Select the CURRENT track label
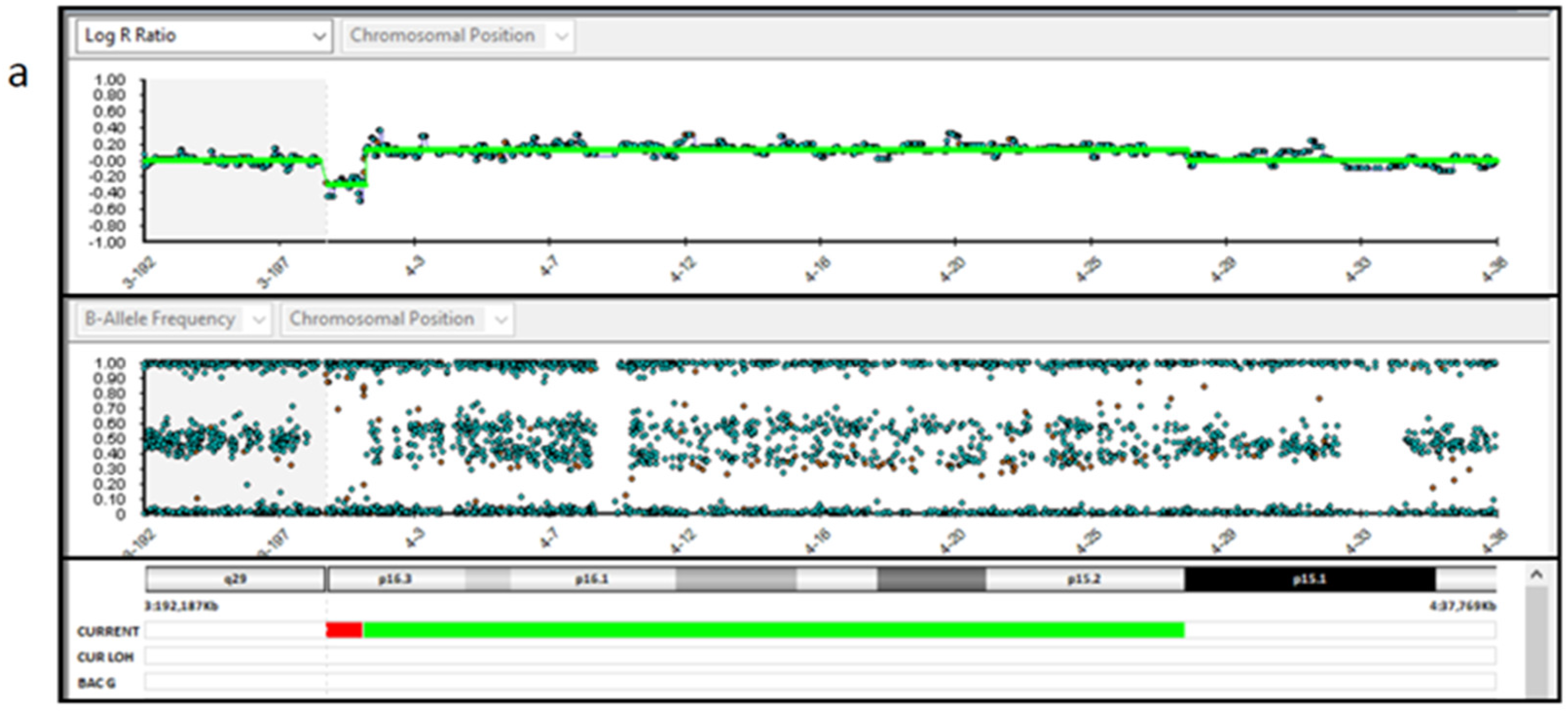The width and height of the screenshot is (1568, 712). [x=108, y=631]
